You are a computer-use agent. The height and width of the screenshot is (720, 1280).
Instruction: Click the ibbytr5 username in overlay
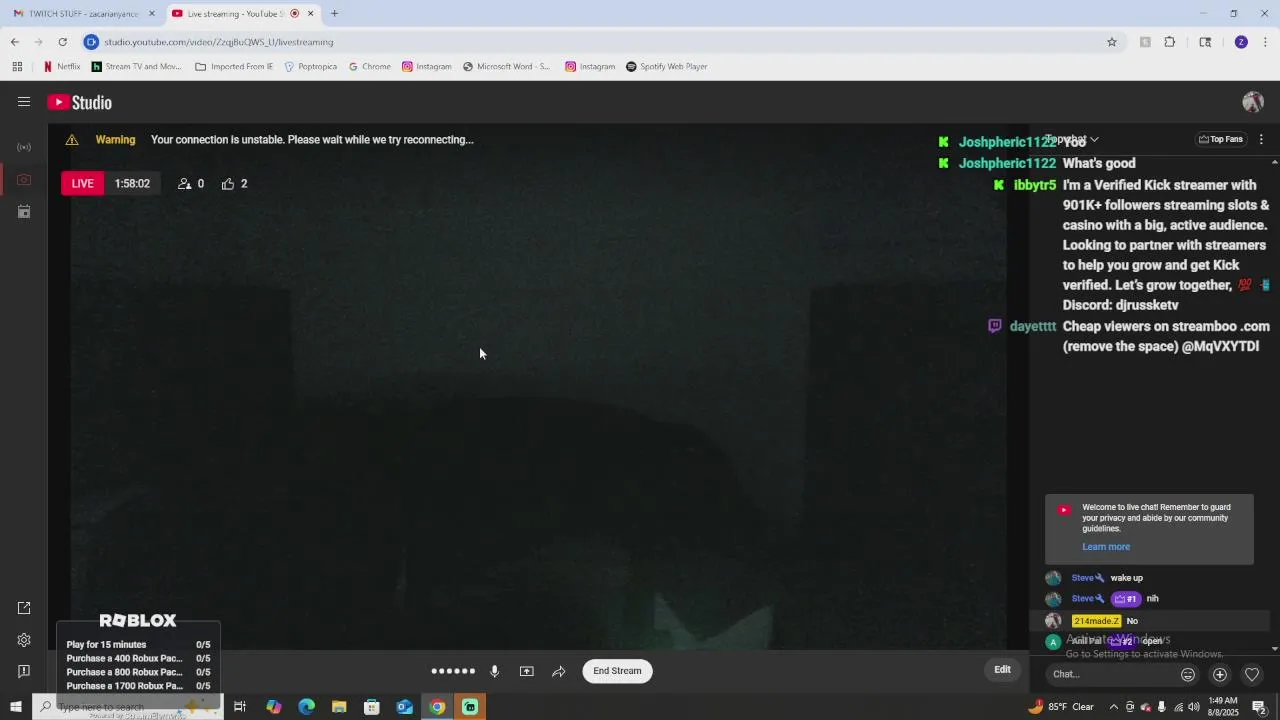point(1035,185)
